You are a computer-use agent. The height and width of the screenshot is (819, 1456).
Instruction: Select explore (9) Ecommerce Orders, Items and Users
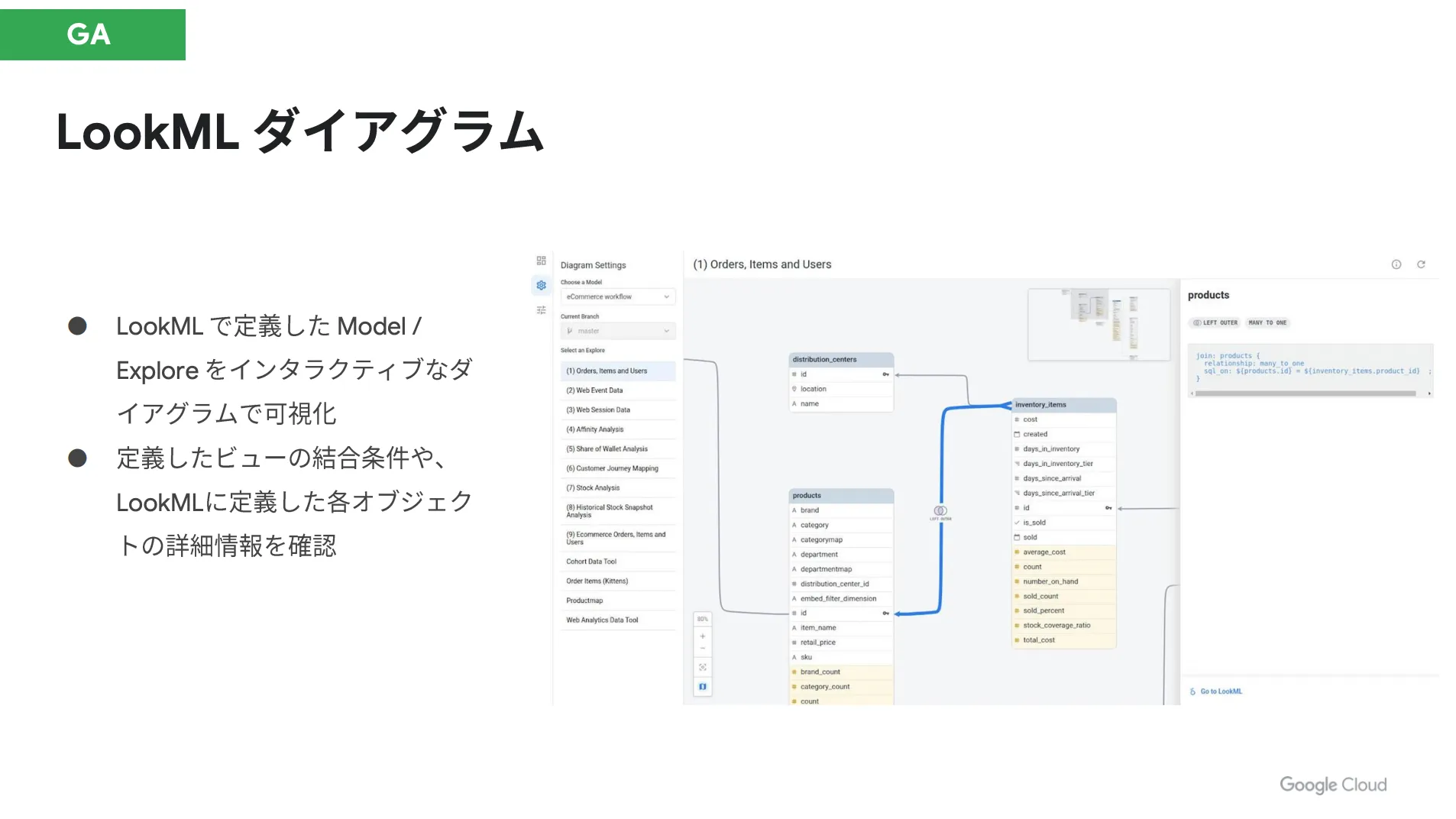[617, 538]
